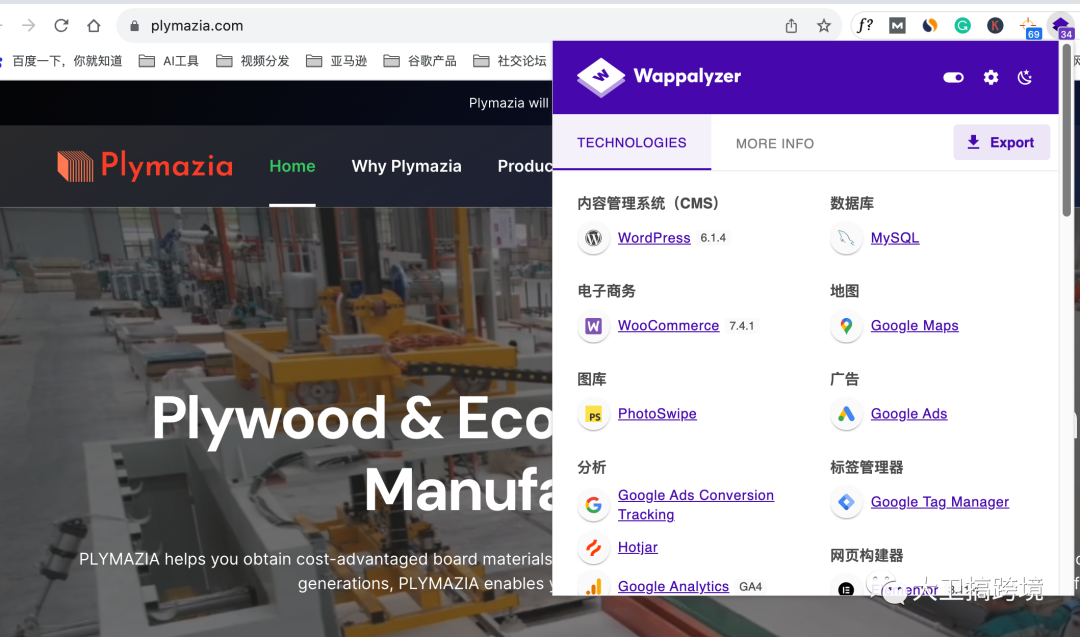Open Google Ads Conversion Tracking link

[696, 505]
